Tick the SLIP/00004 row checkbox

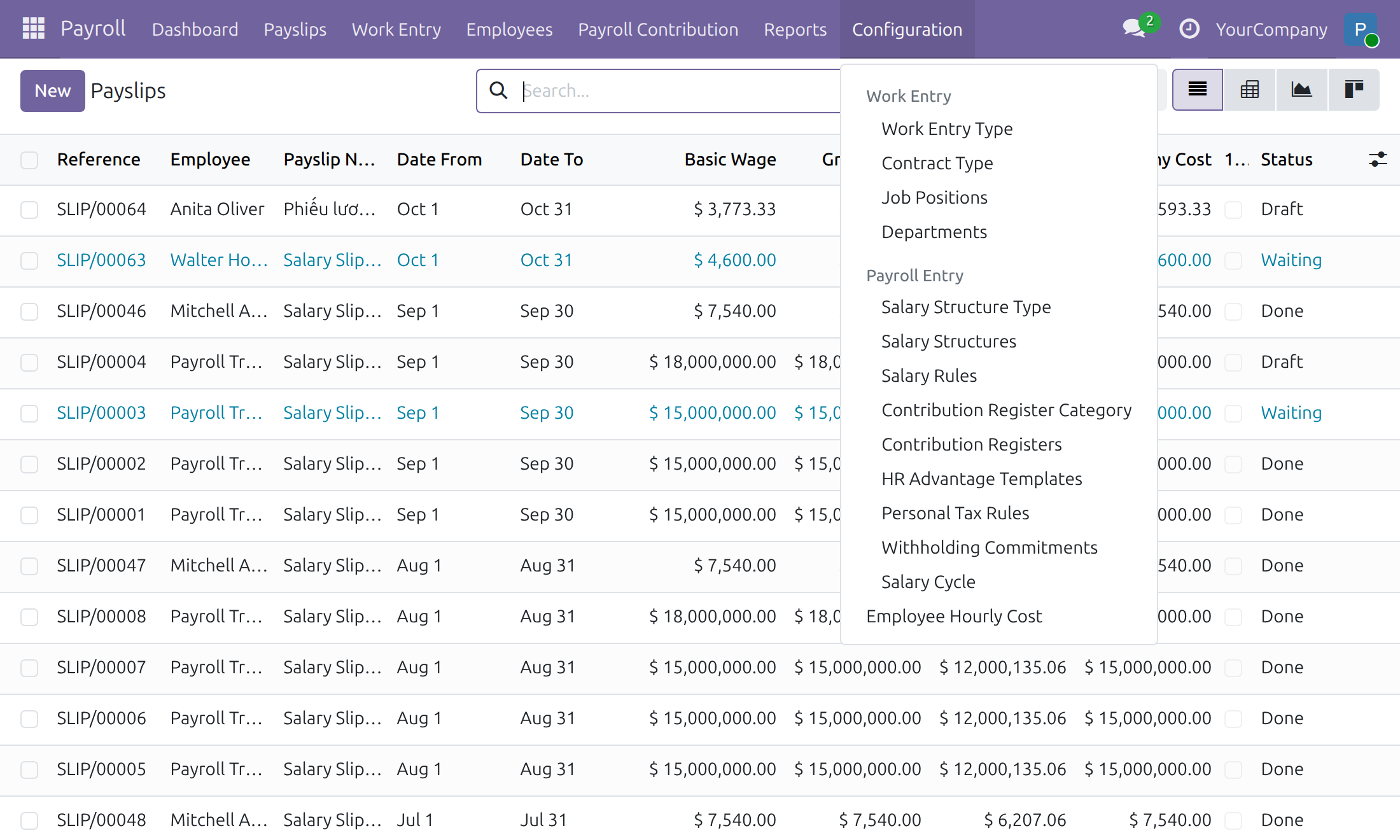point(29,362)
